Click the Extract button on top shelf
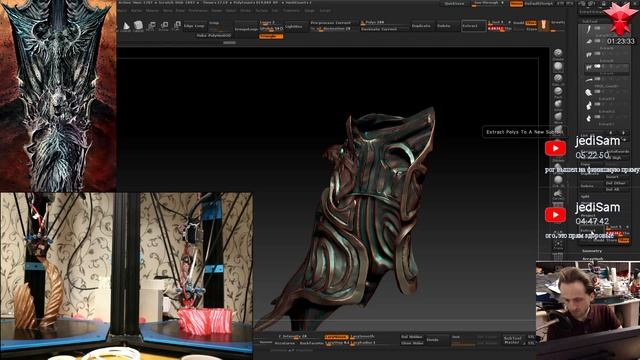Viewport: 640px width, 360px height. tap(473, 26)
